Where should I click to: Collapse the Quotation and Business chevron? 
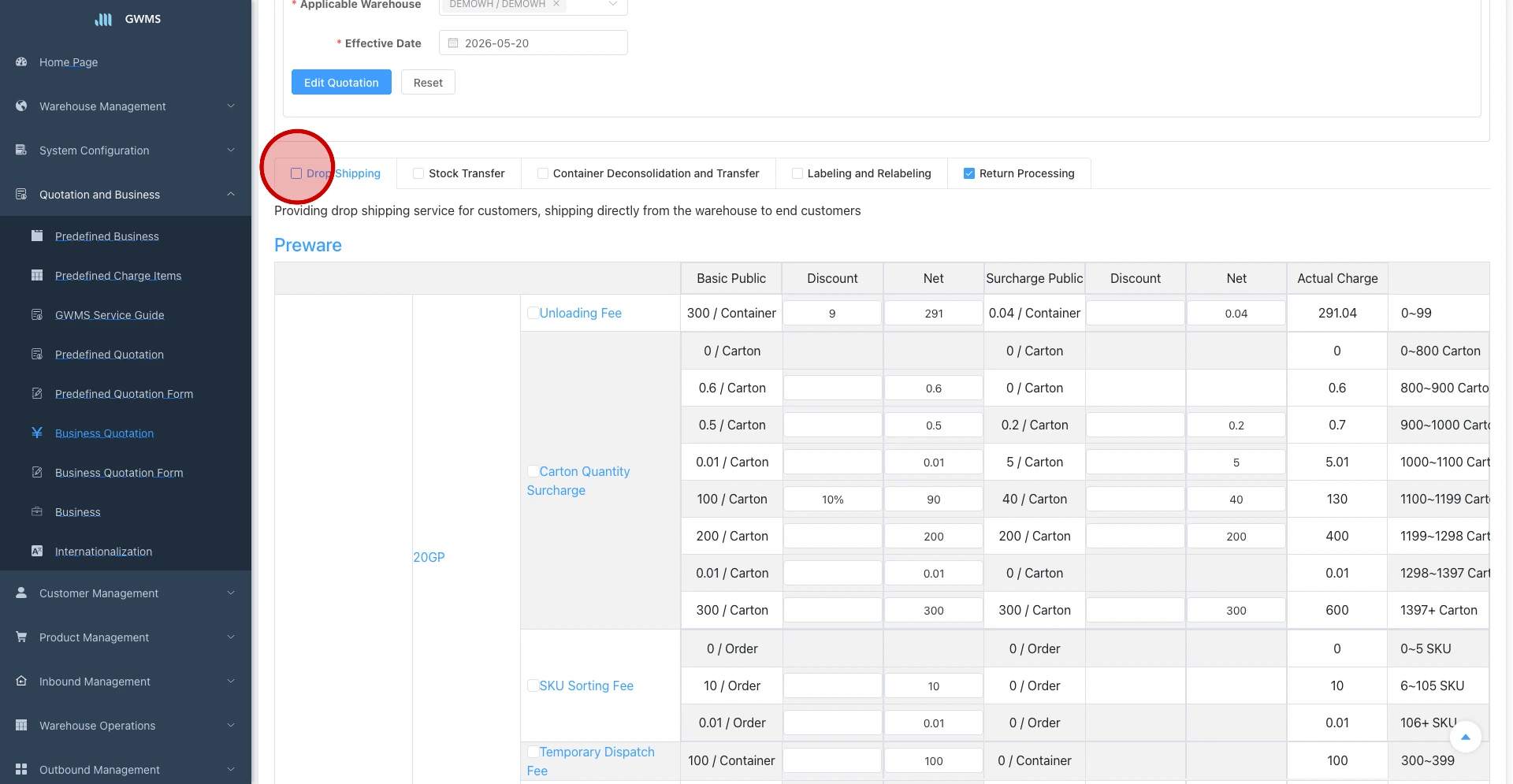[231, 194]
